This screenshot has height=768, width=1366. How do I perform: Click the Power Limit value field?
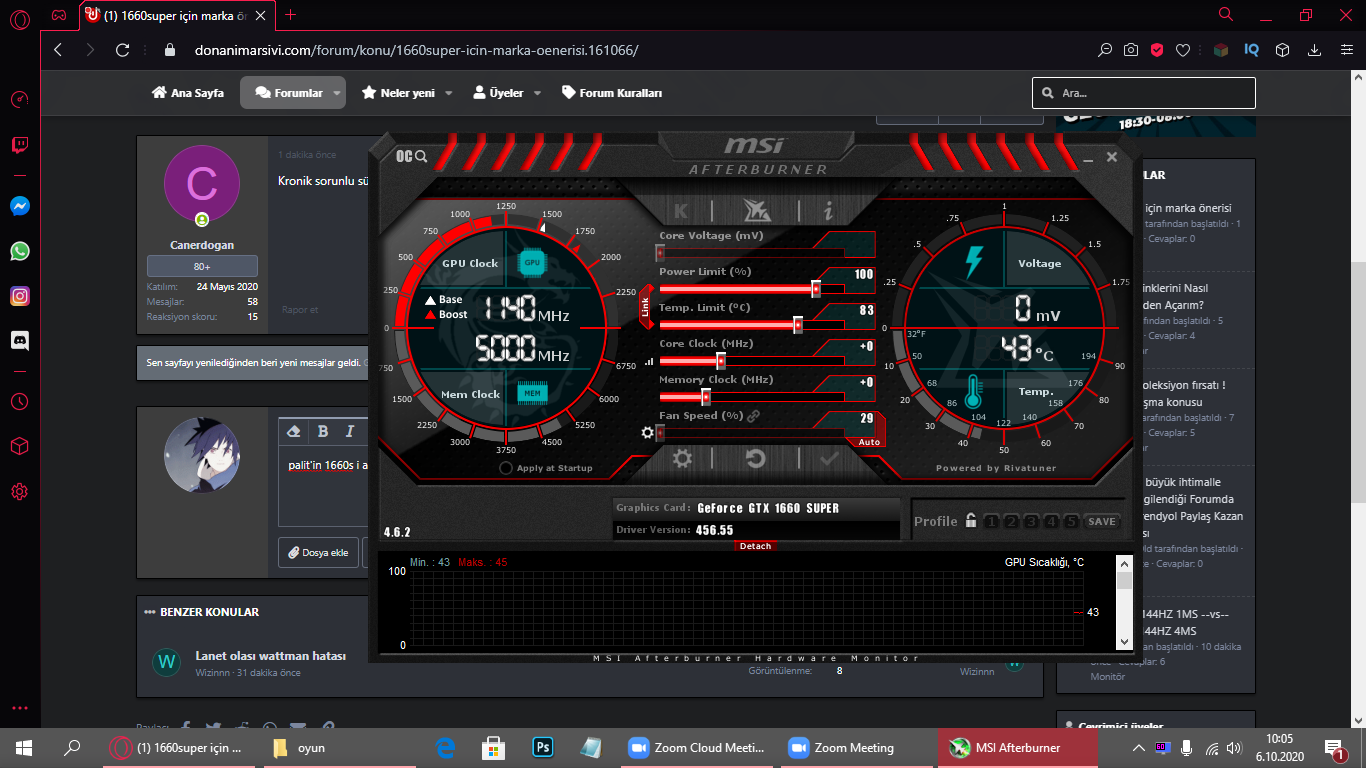tap(849, 274)
